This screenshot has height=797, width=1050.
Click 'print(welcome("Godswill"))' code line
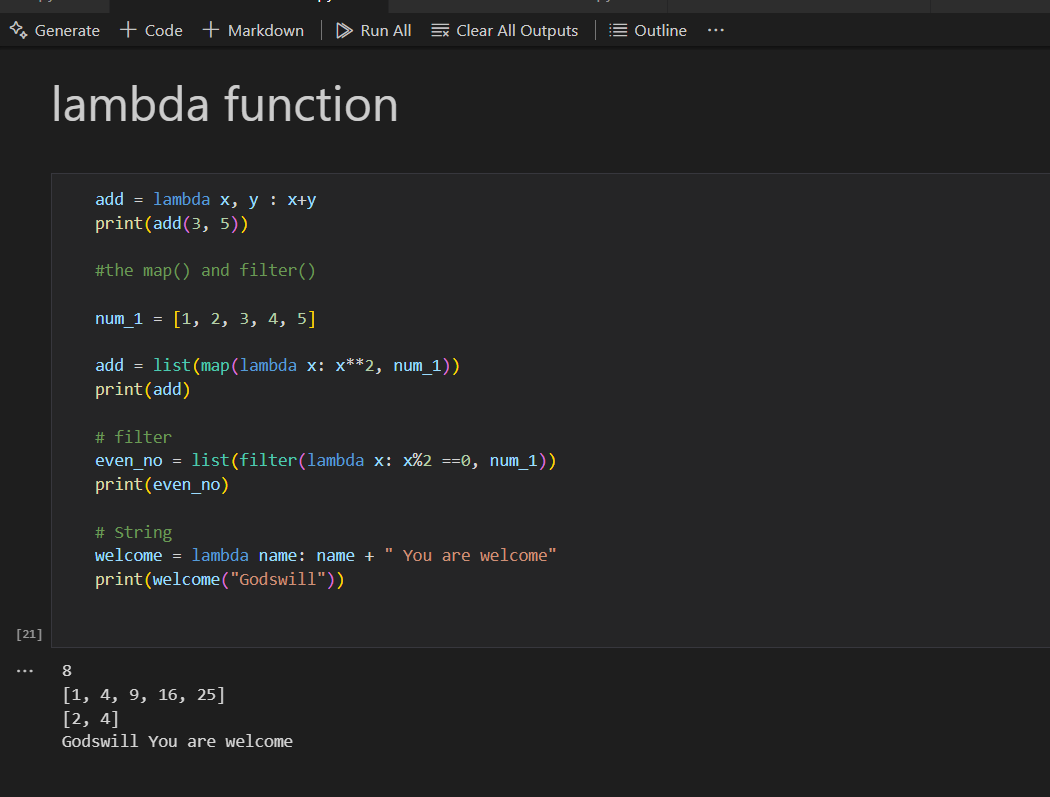tap(220, 579)
